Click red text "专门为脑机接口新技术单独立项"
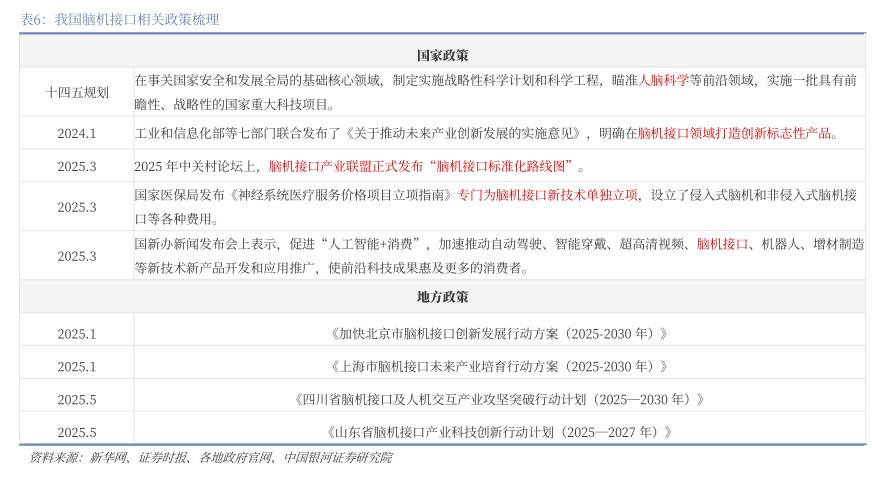872x491 pixels. 547,195
